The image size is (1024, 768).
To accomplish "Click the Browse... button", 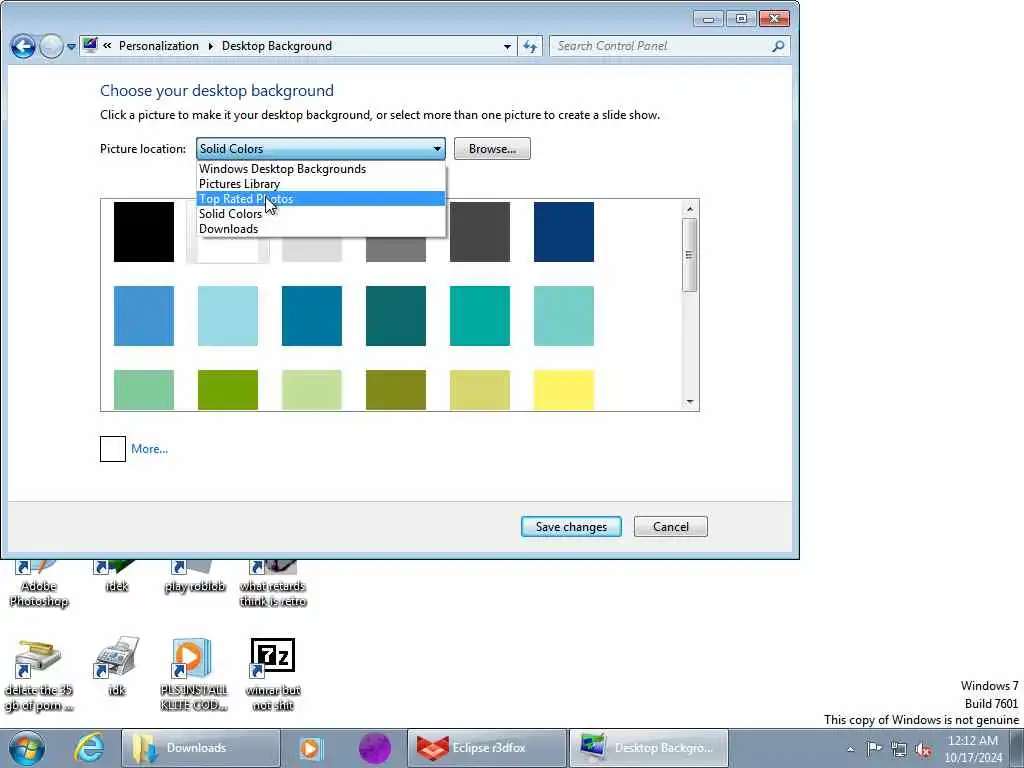I will pos(492,149).
